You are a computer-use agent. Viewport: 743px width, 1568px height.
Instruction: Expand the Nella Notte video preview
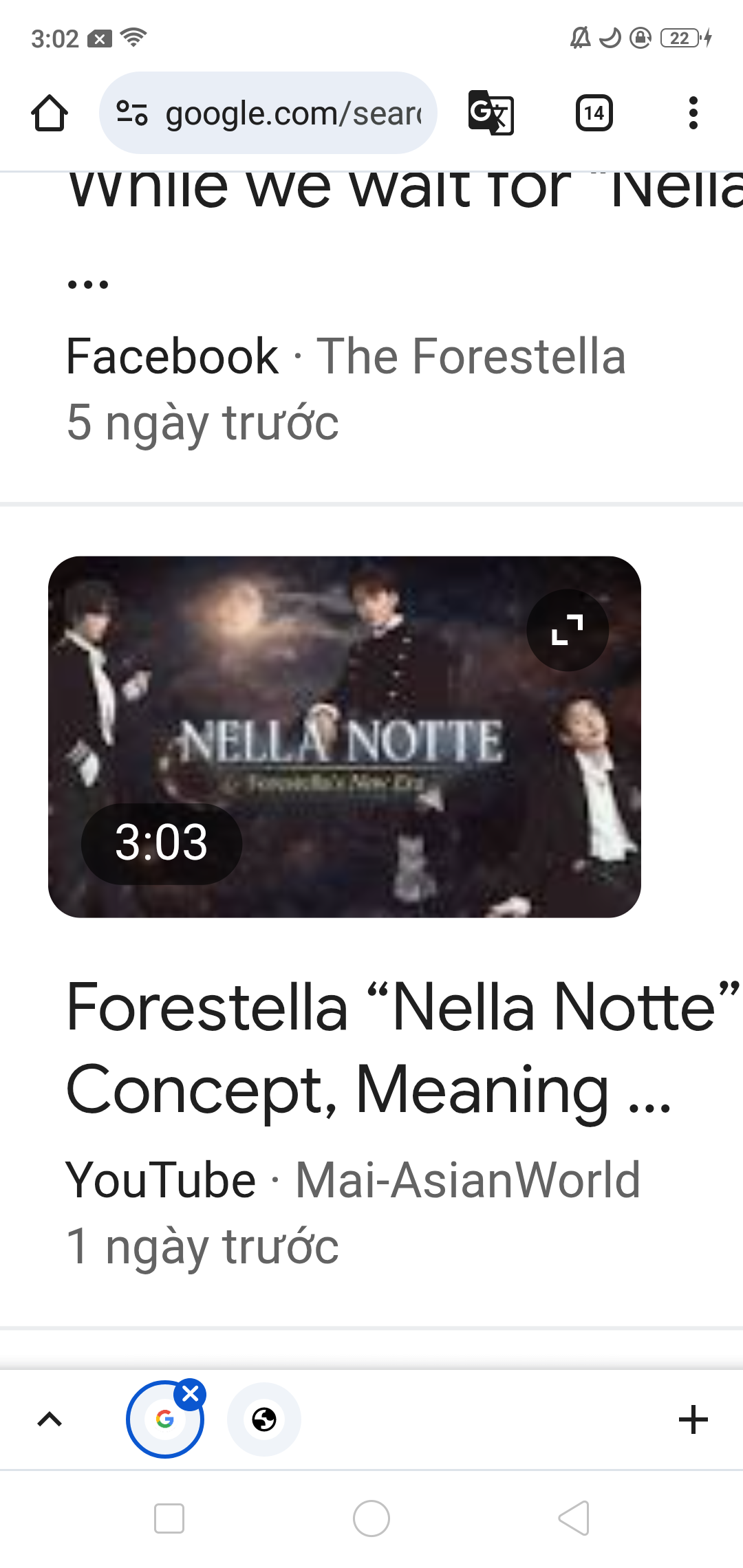(x=568, y=629)
